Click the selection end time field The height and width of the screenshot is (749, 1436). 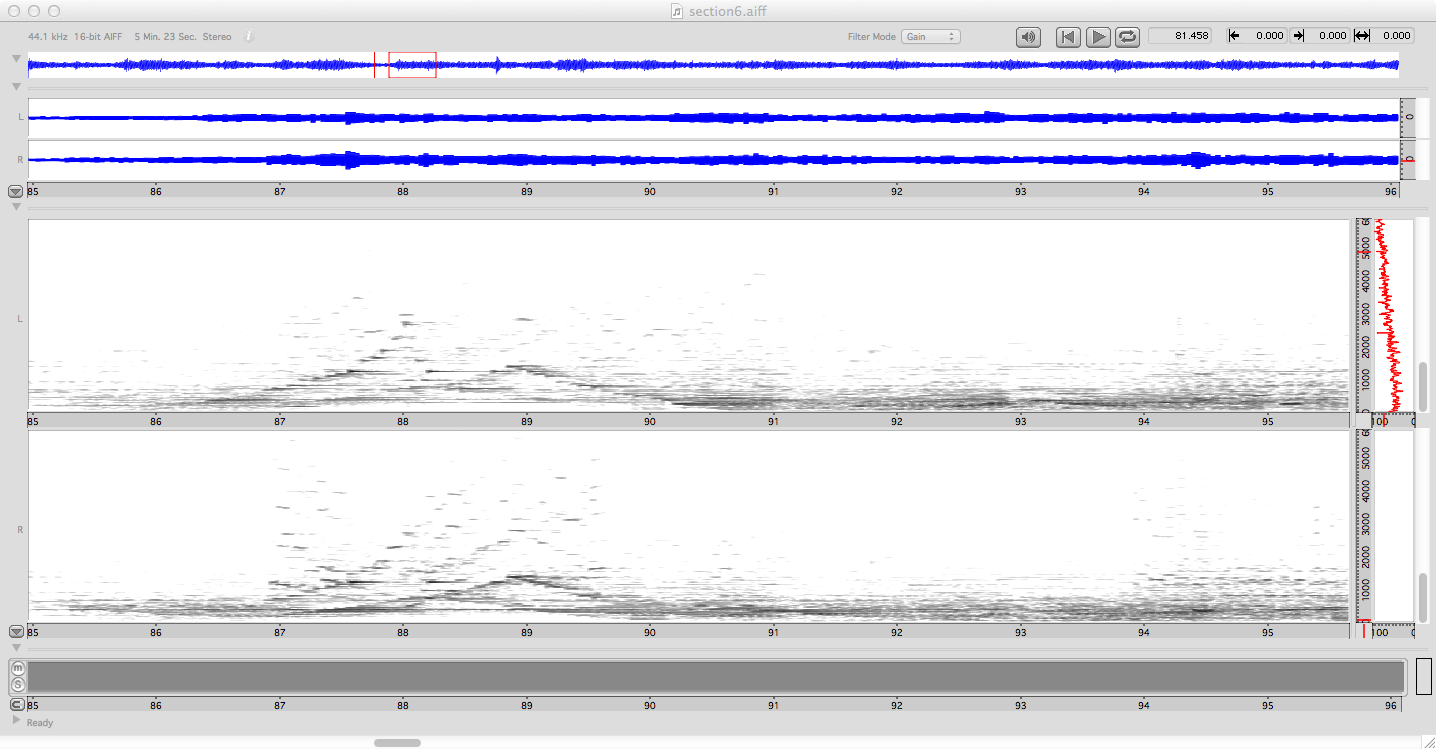click(x=1327, y=36)
